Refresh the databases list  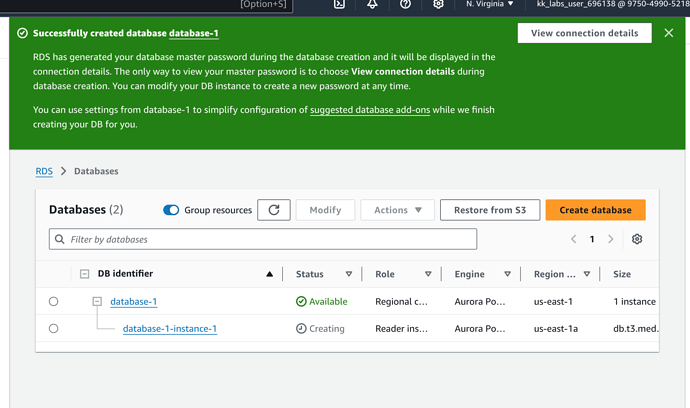(274, 210)
